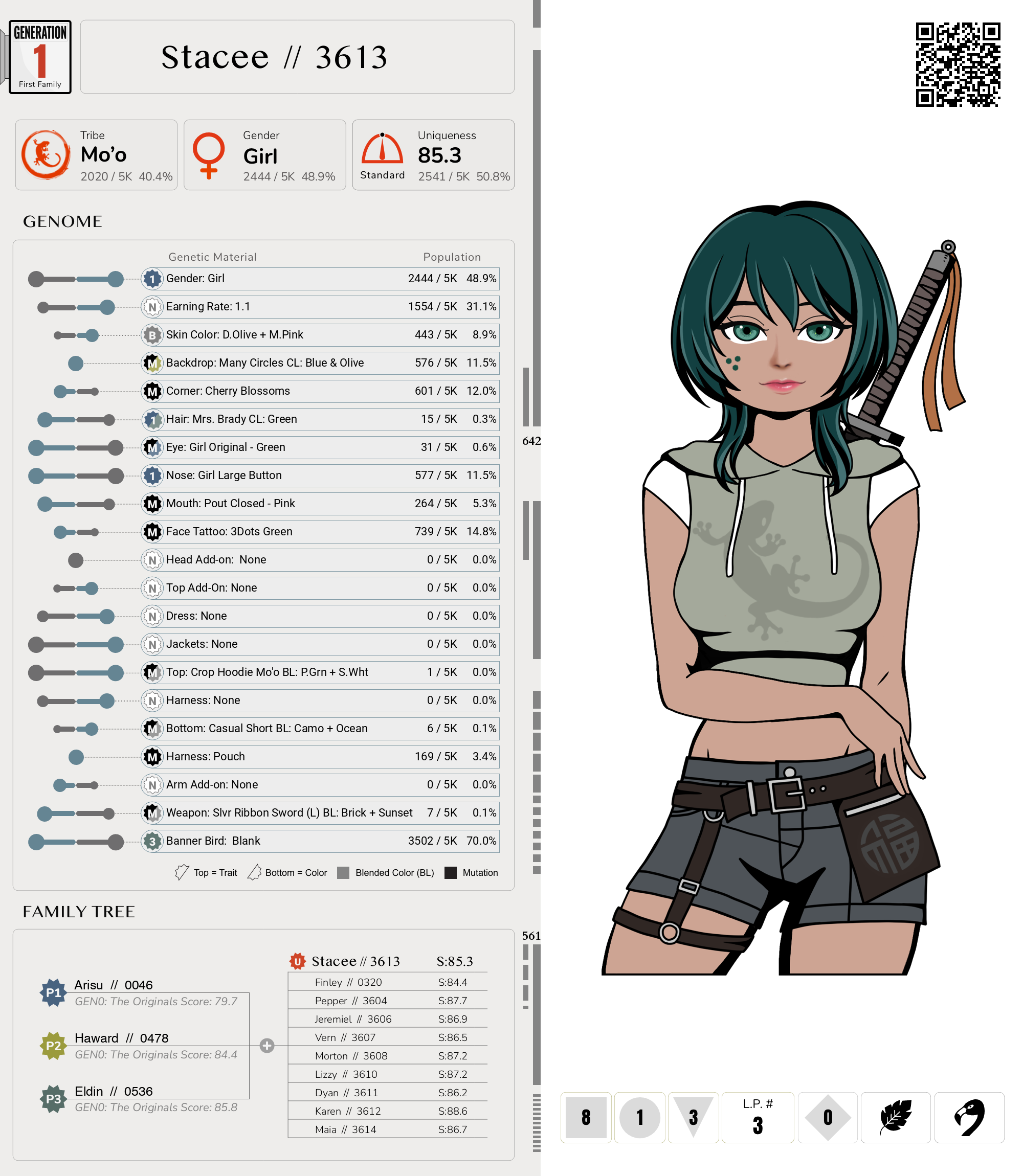Click the Backdrop row M mutation badge
The height and width of the screenshot is (1176, 1023).
click(x=152, y=363)
